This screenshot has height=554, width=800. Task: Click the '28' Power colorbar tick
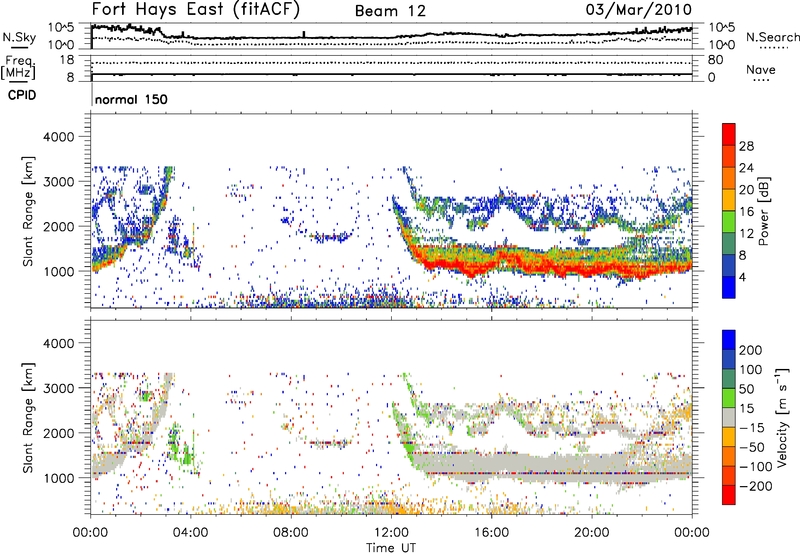point(746,146)
